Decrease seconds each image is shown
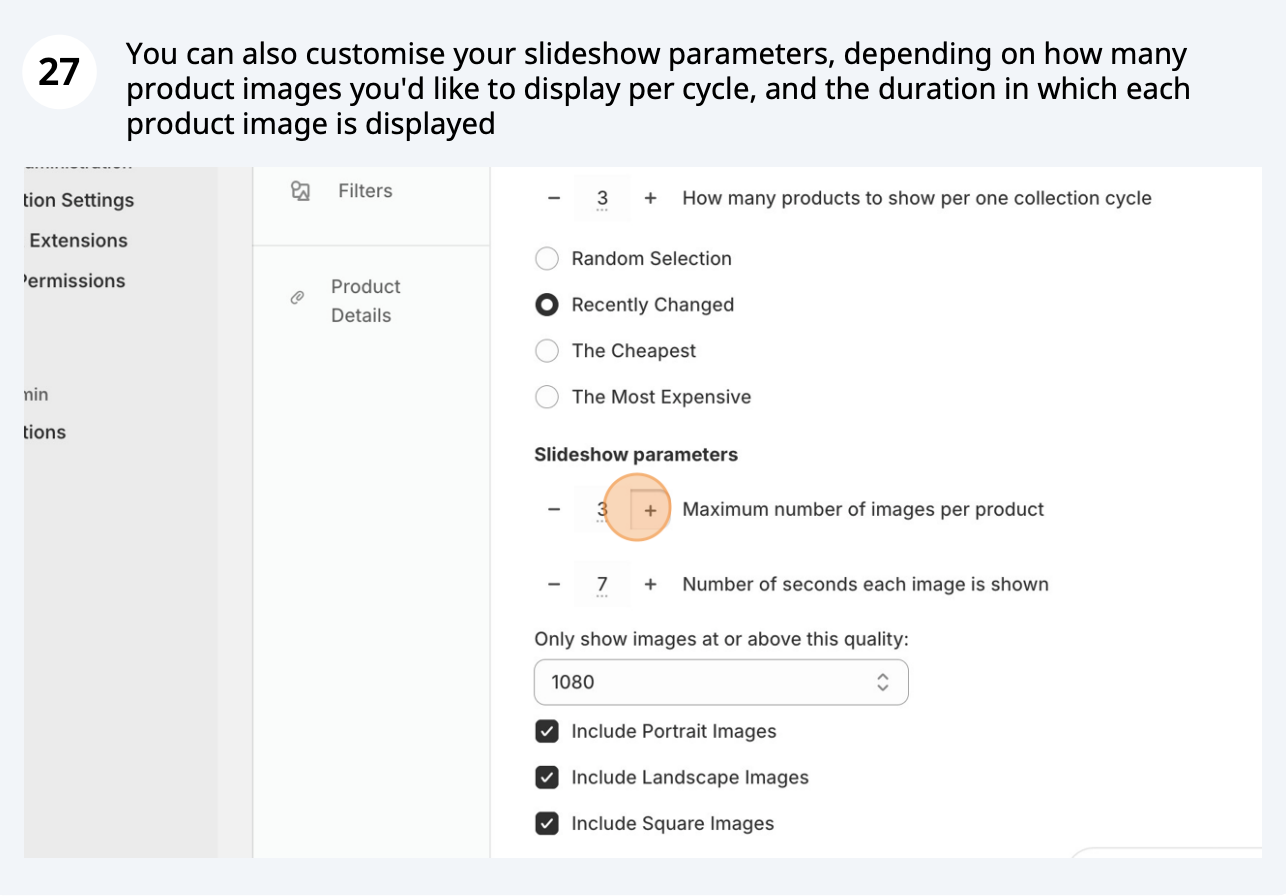 click(x=554, y=584)
